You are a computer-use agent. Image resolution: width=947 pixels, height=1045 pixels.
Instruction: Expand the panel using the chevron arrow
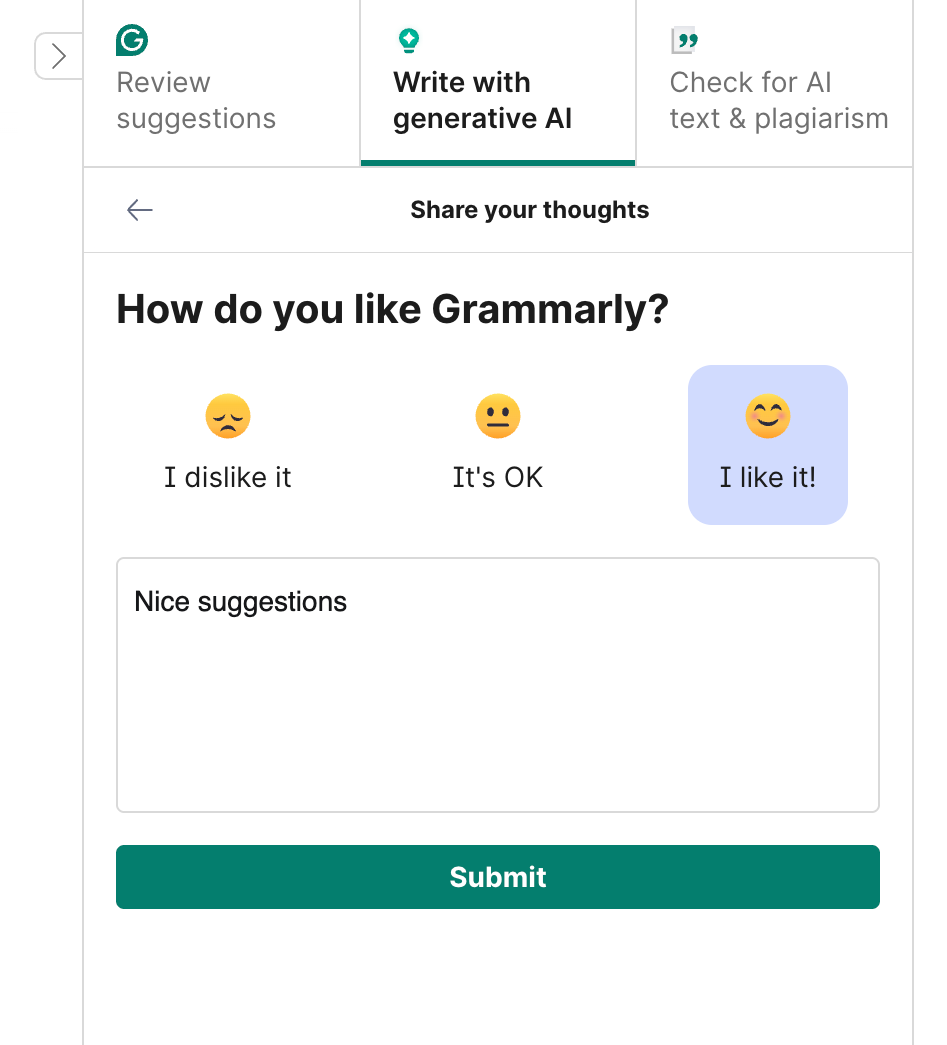[58, 56]
